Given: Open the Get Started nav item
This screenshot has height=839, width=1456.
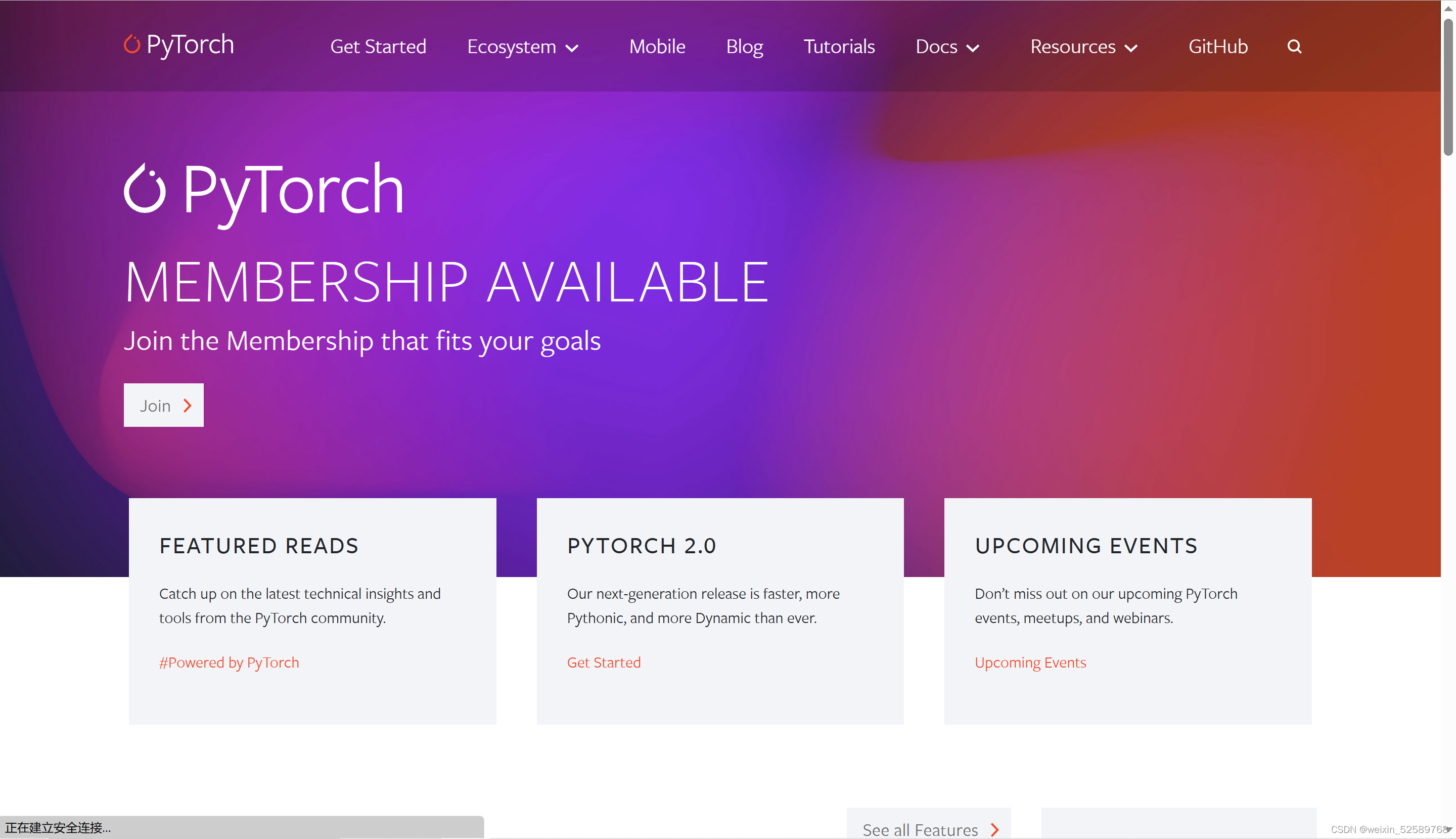Looking at the screenshot, I should 378,47.
